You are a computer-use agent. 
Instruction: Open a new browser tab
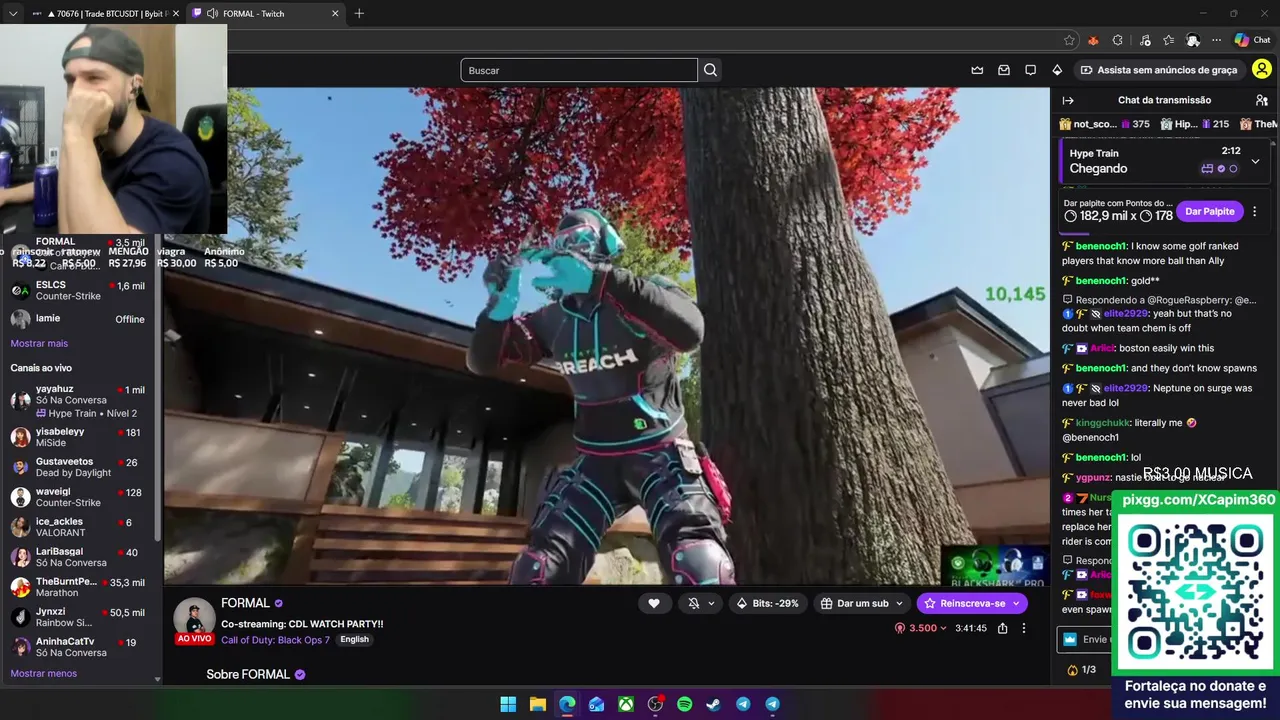[x=359, y=13]
